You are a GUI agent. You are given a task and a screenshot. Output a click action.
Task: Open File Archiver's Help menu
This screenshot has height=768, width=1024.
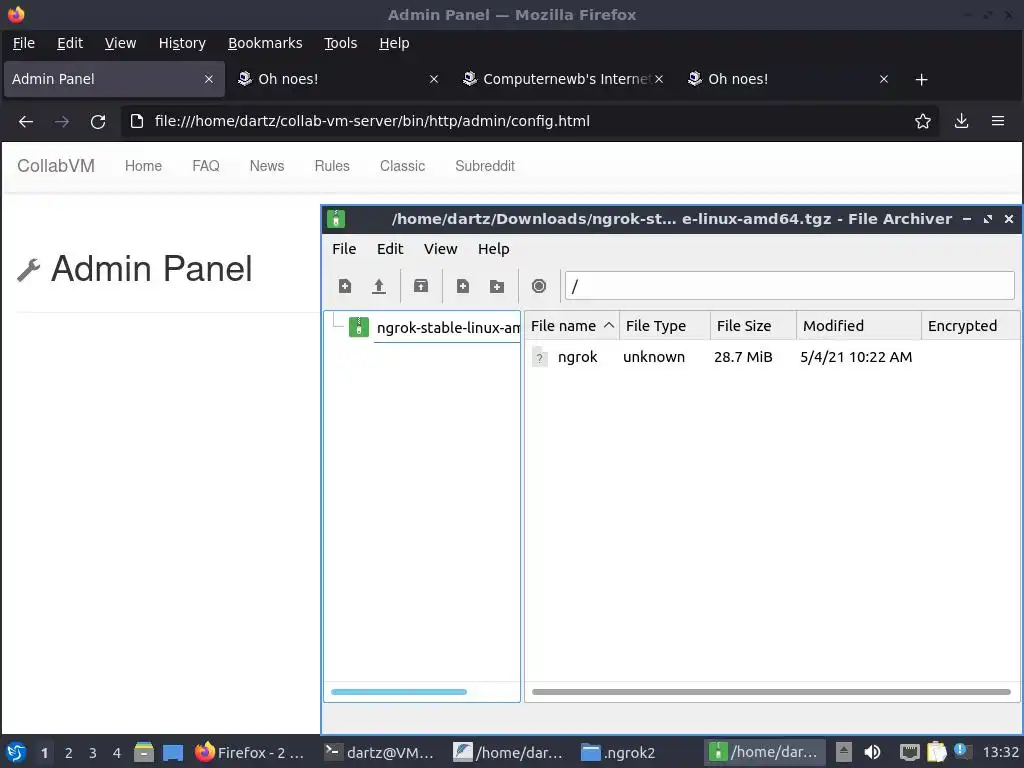click(494, 249)
